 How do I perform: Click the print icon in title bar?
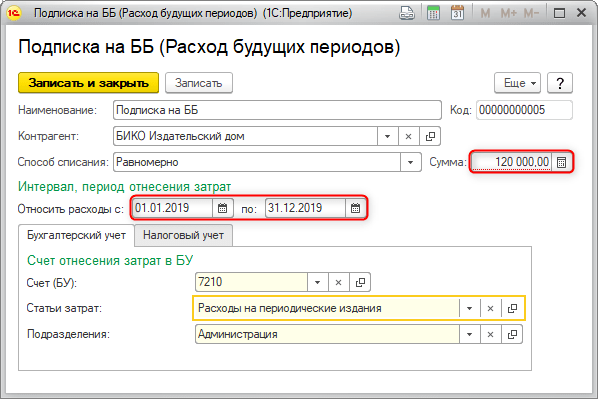click(407, 13)
